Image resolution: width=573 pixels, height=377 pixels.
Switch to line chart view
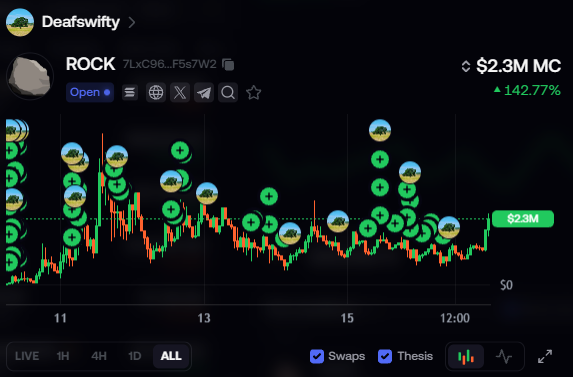(504, 356)
